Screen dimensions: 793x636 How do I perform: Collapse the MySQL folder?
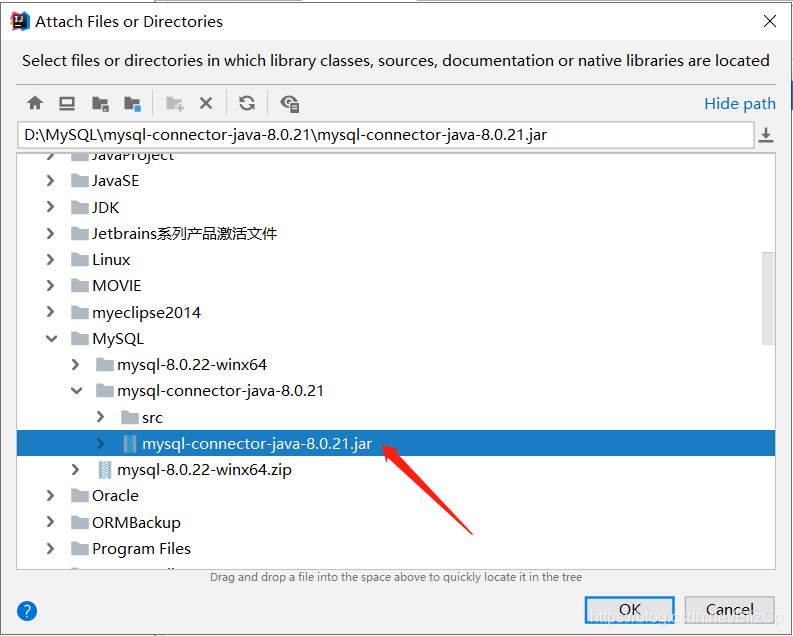point(51,338)
